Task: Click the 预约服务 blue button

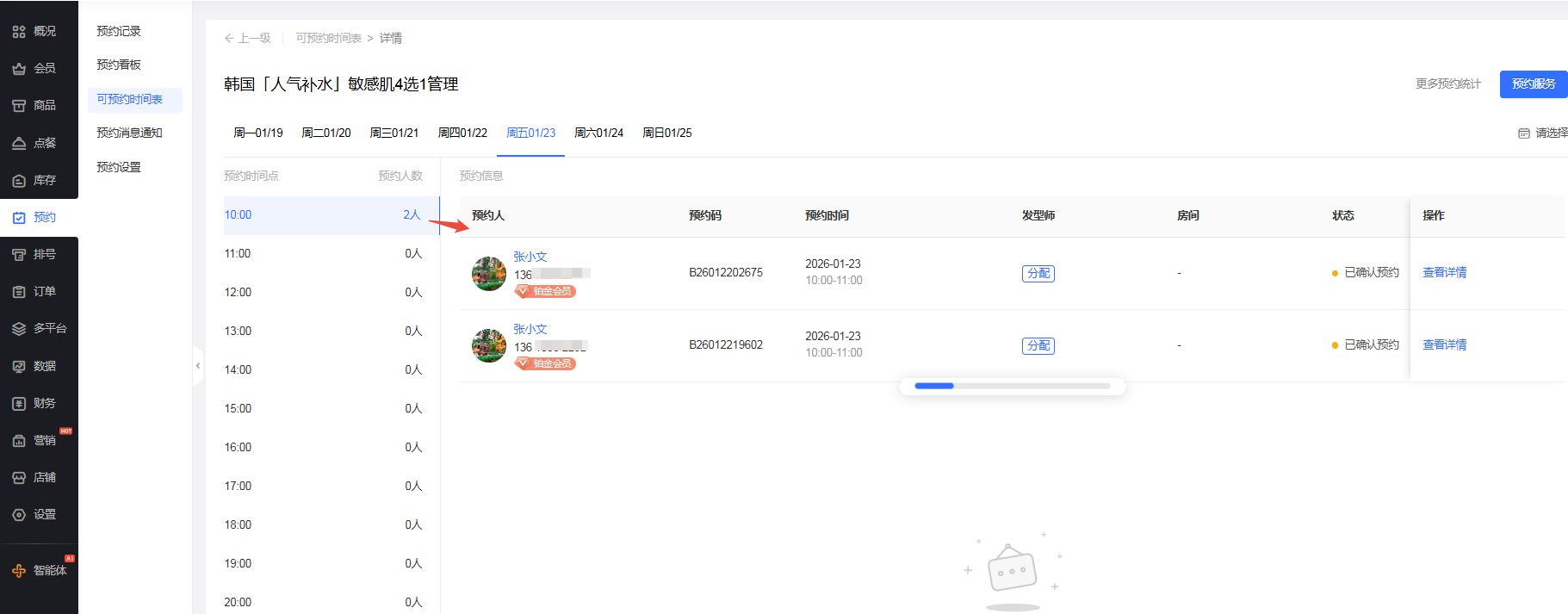Action: click(x=1534, y=84)
